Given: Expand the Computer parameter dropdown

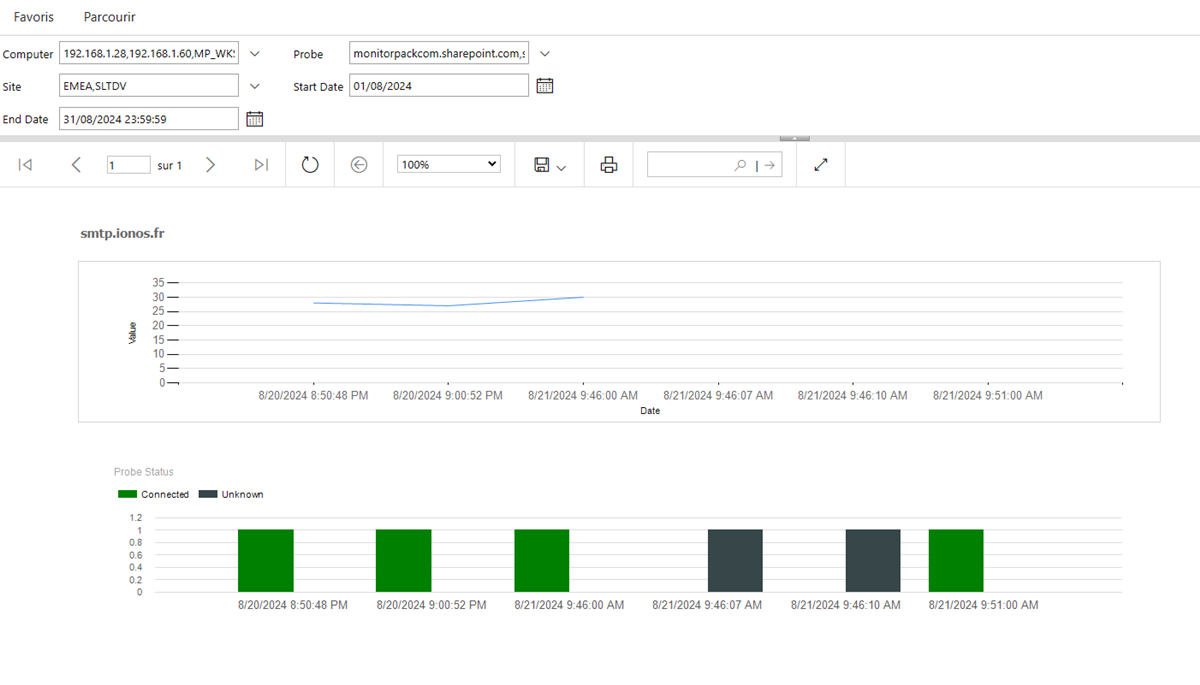Looking at the screenshot, I should tap(254, 54).
